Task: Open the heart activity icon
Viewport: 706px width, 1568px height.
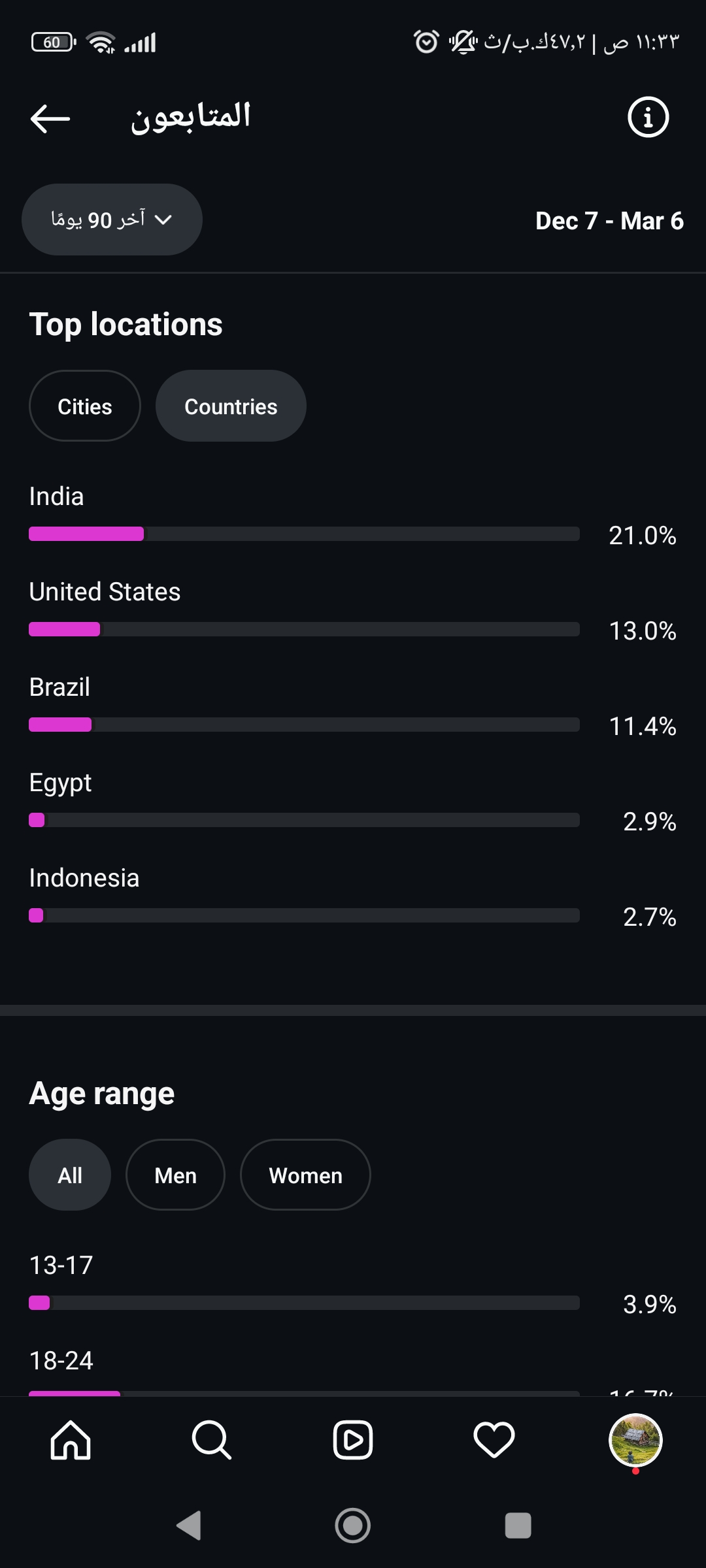Action: [494, 1440]
